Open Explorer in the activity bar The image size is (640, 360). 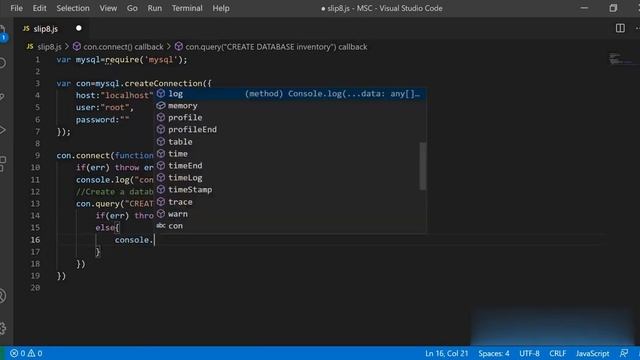[x=3, y=33]
